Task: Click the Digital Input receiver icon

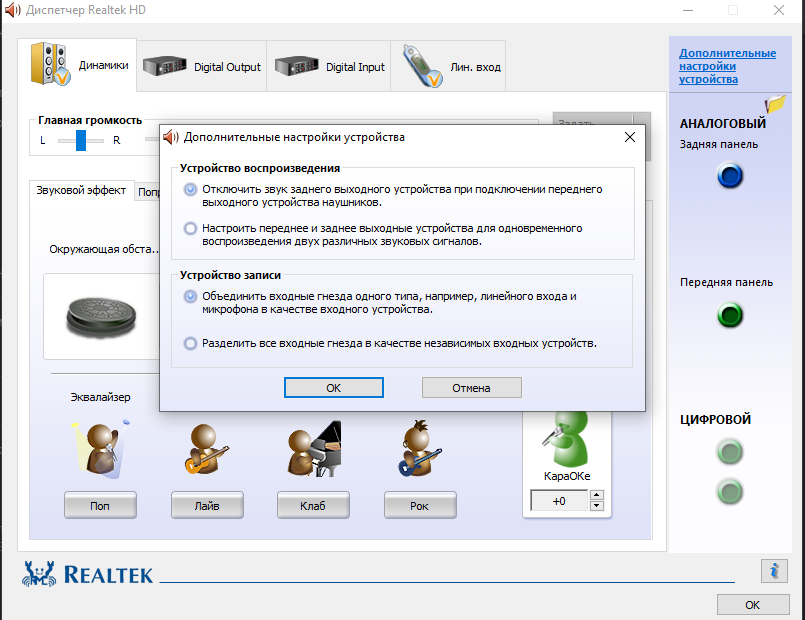Action: click(x=296, y=66)
